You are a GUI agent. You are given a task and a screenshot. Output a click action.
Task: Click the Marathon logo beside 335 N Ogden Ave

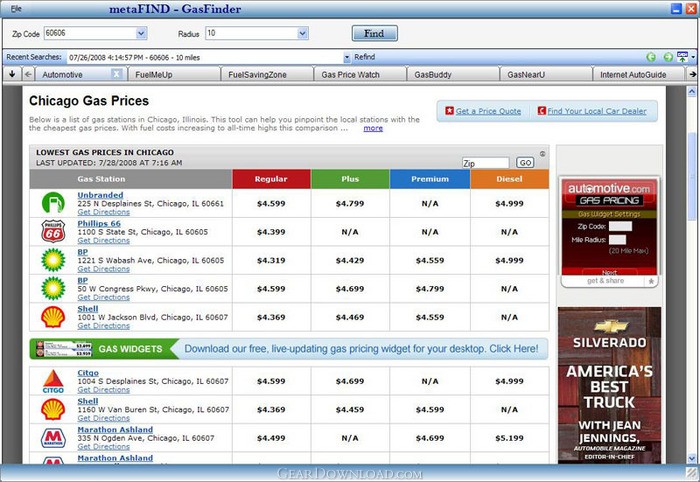tap(53, 438)
